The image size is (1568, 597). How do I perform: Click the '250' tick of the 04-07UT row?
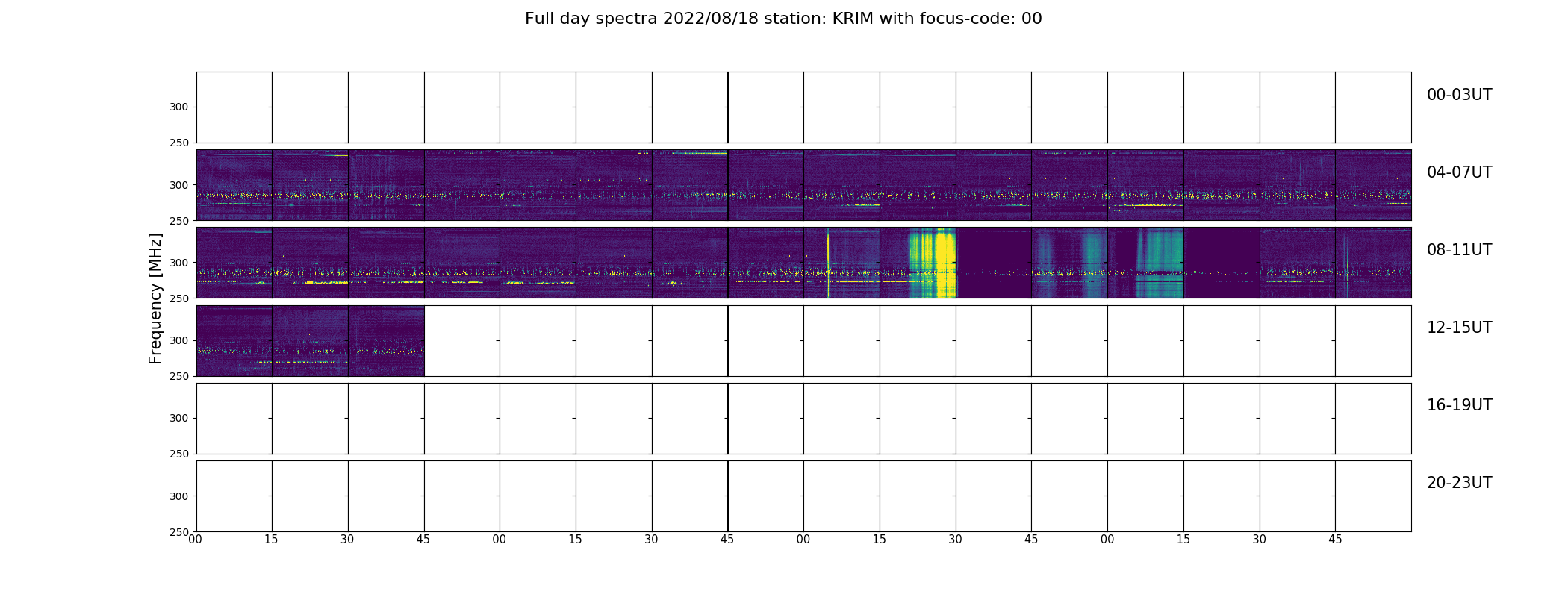pos(178,221)
